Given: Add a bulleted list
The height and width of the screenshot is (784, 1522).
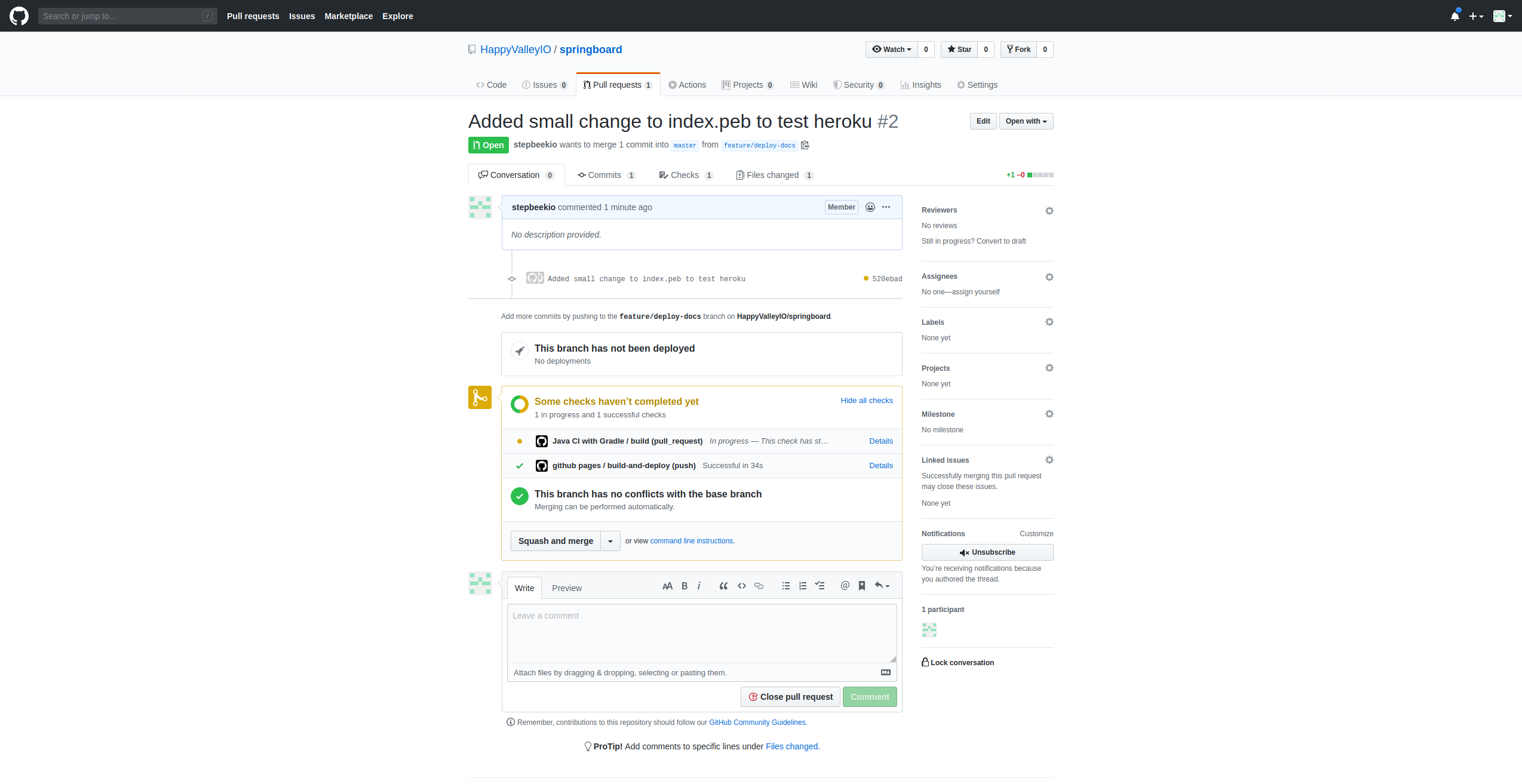Looking at the screenshot, I should click(x=785, y=586).
